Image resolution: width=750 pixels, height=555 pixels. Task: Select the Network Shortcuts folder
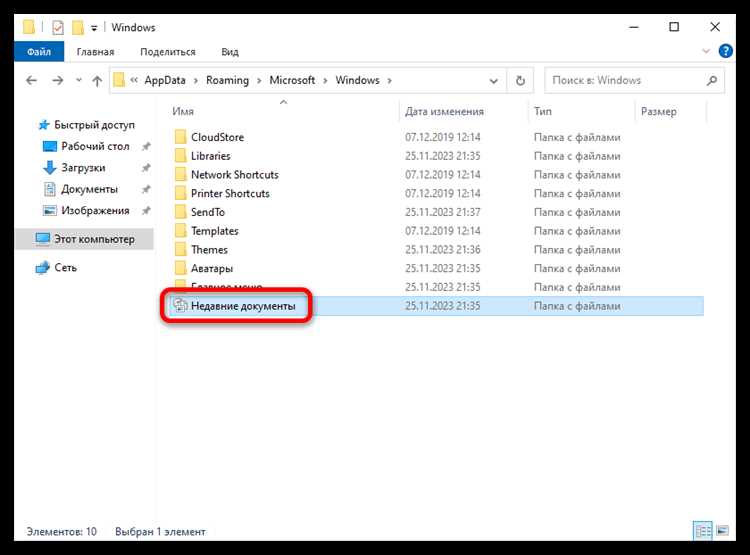point(234,175)
